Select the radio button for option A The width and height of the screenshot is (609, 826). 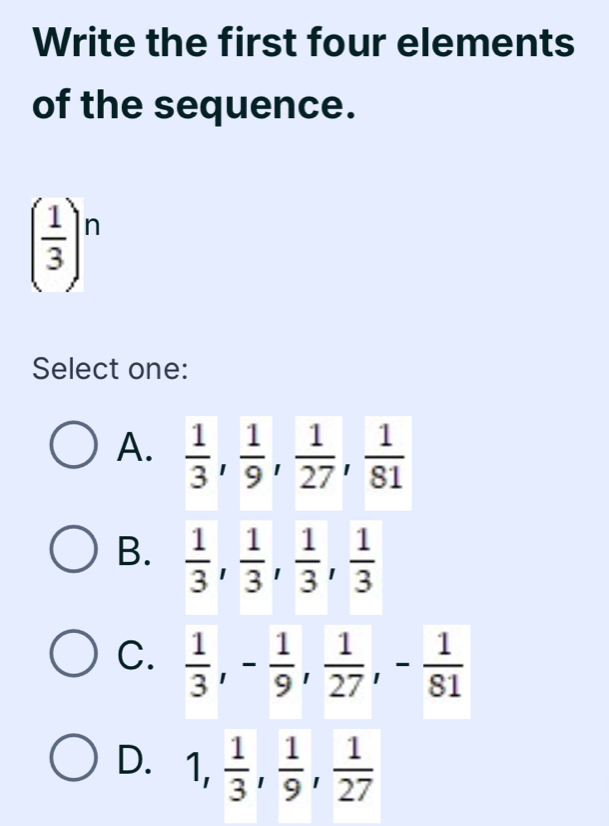[x=76, y=456]
